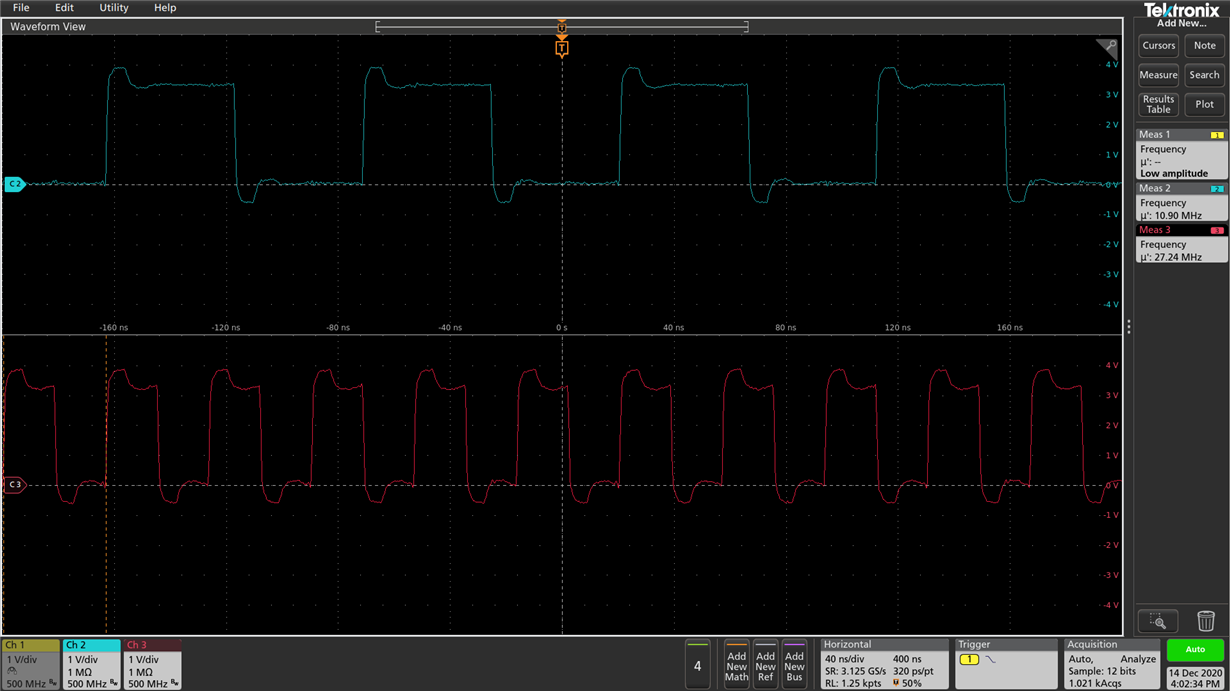Click the Add New... heading
1230x691 pixels.
(x=1181, y=23)
